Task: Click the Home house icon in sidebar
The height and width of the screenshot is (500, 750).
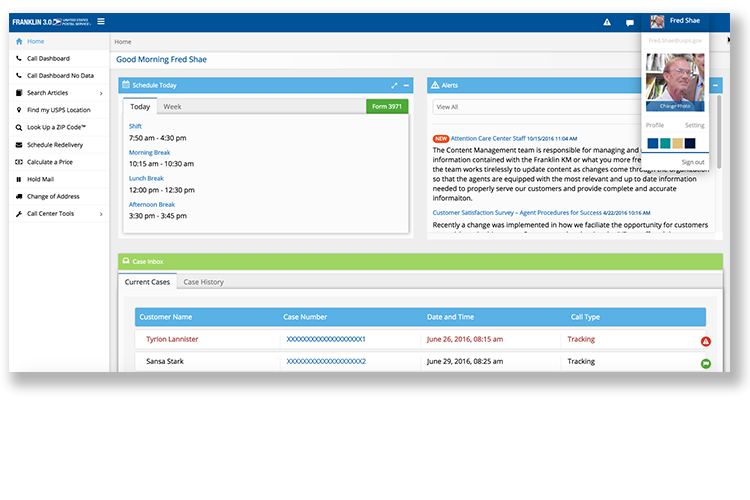Action: (19, 41)
